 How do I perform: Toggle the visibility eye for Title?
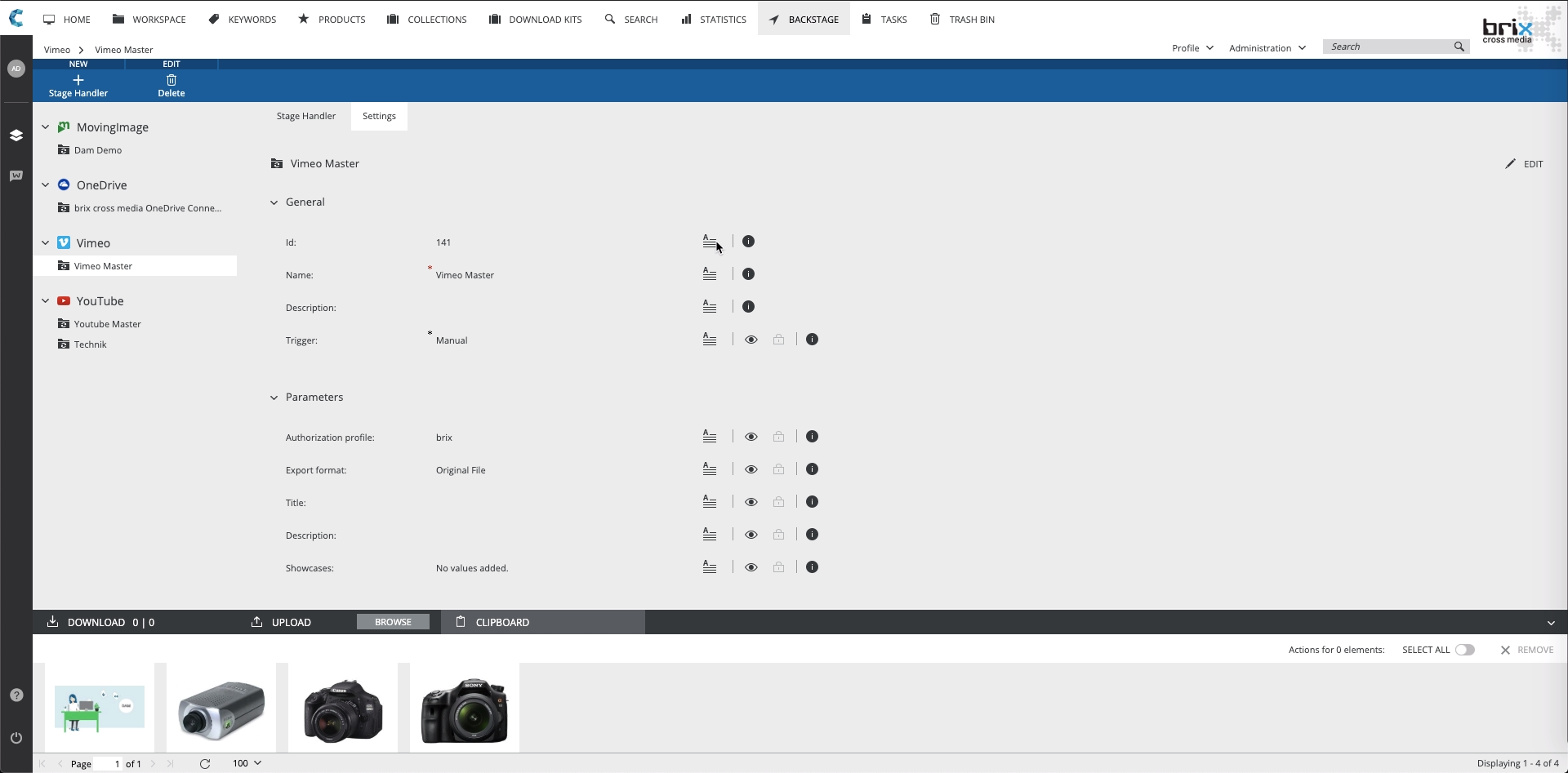751,502
